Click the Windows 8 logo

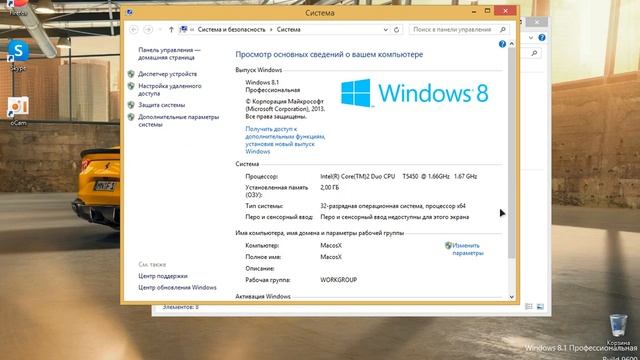[x=414, y=93]
